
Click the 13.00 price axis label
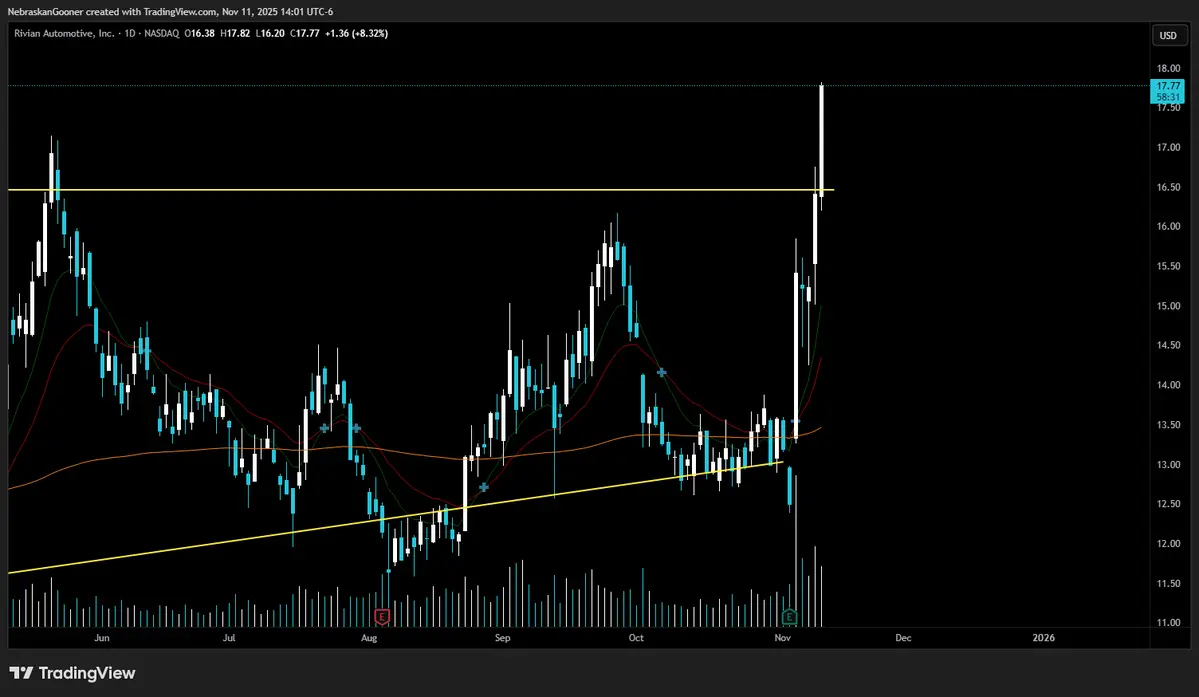tap(1168, 465)
